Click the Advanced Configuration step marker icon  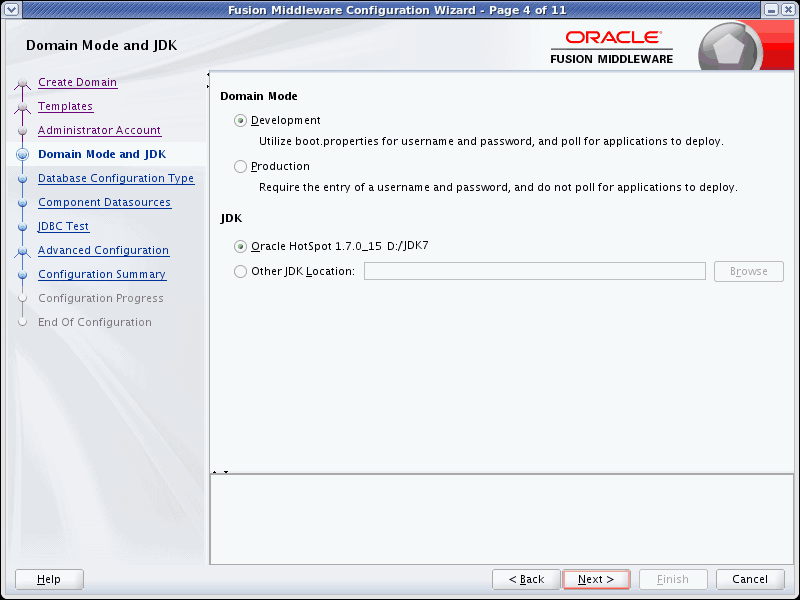(x=22, y=251)
